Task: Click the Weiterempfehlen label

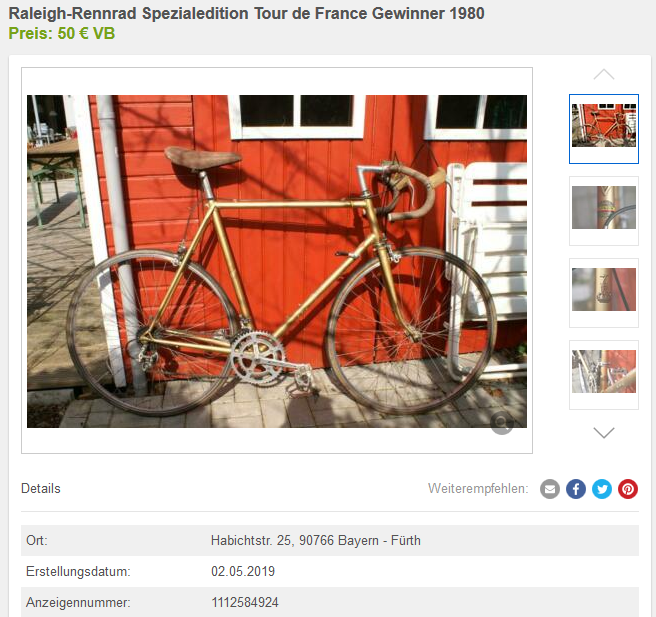Action: point(478,488)
